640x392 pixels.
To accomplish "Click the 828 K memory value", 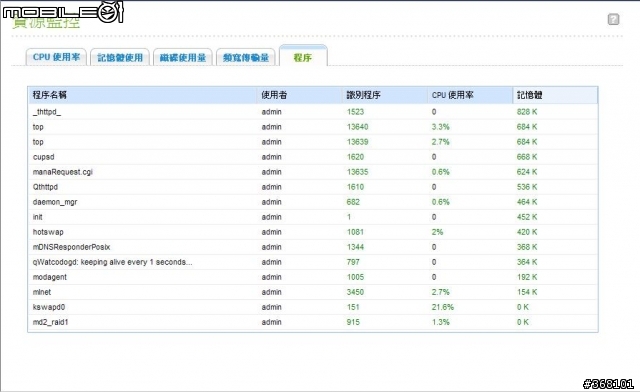I will [x=527, y=112].
